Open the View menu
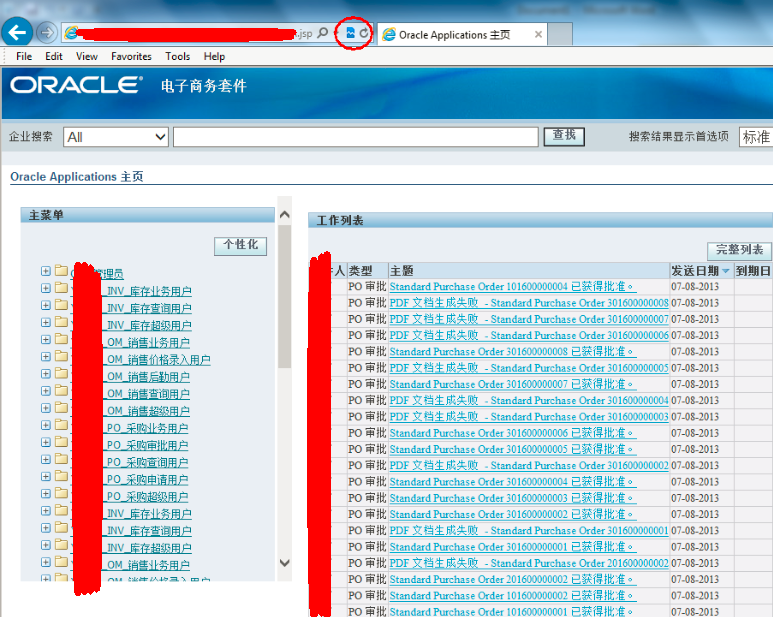This screenshot has height=617, width=773. coord(87,56)
